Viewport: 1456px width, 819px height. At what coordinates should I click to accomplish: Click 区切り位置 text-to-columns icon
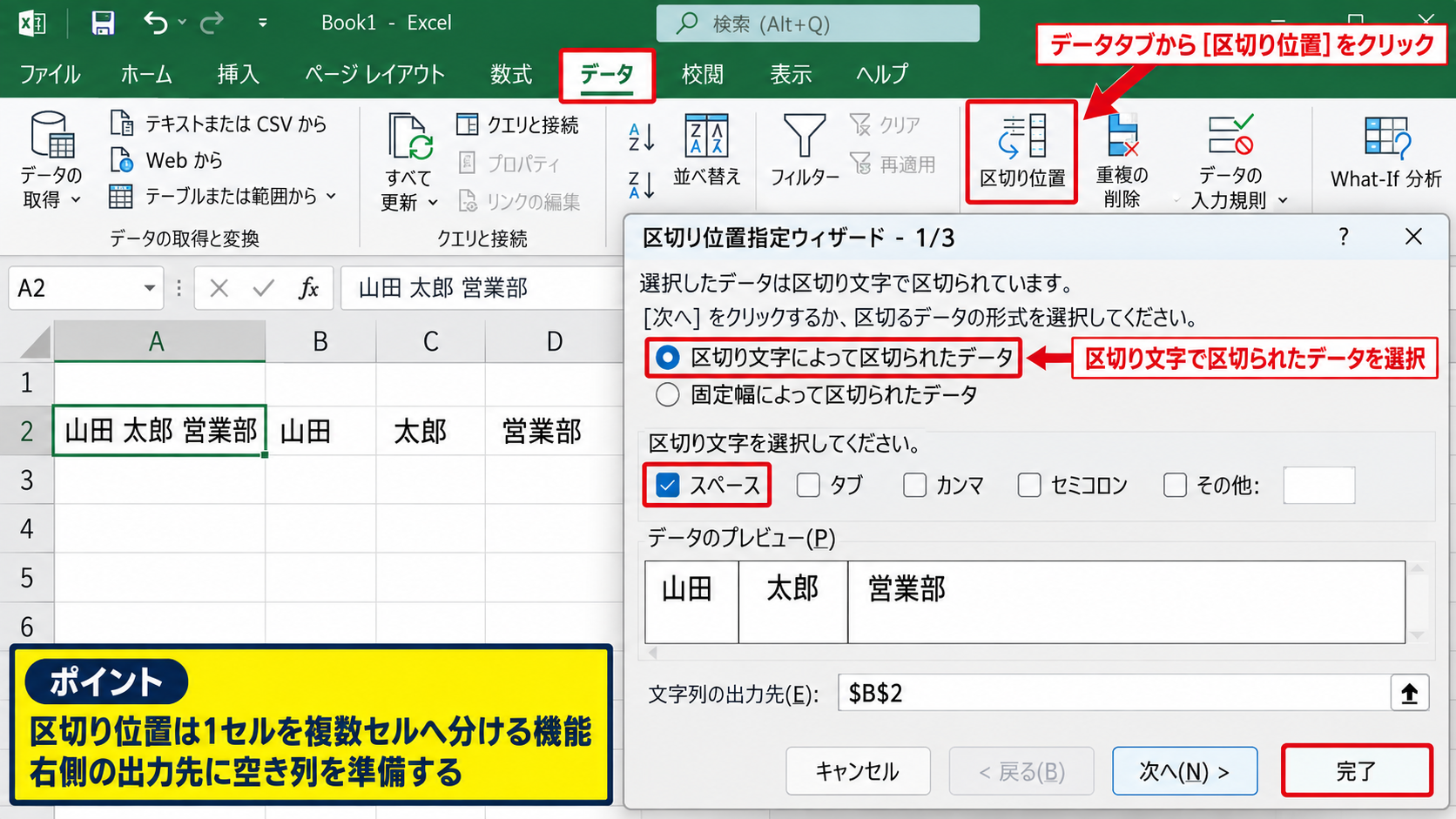point(1022,137)
